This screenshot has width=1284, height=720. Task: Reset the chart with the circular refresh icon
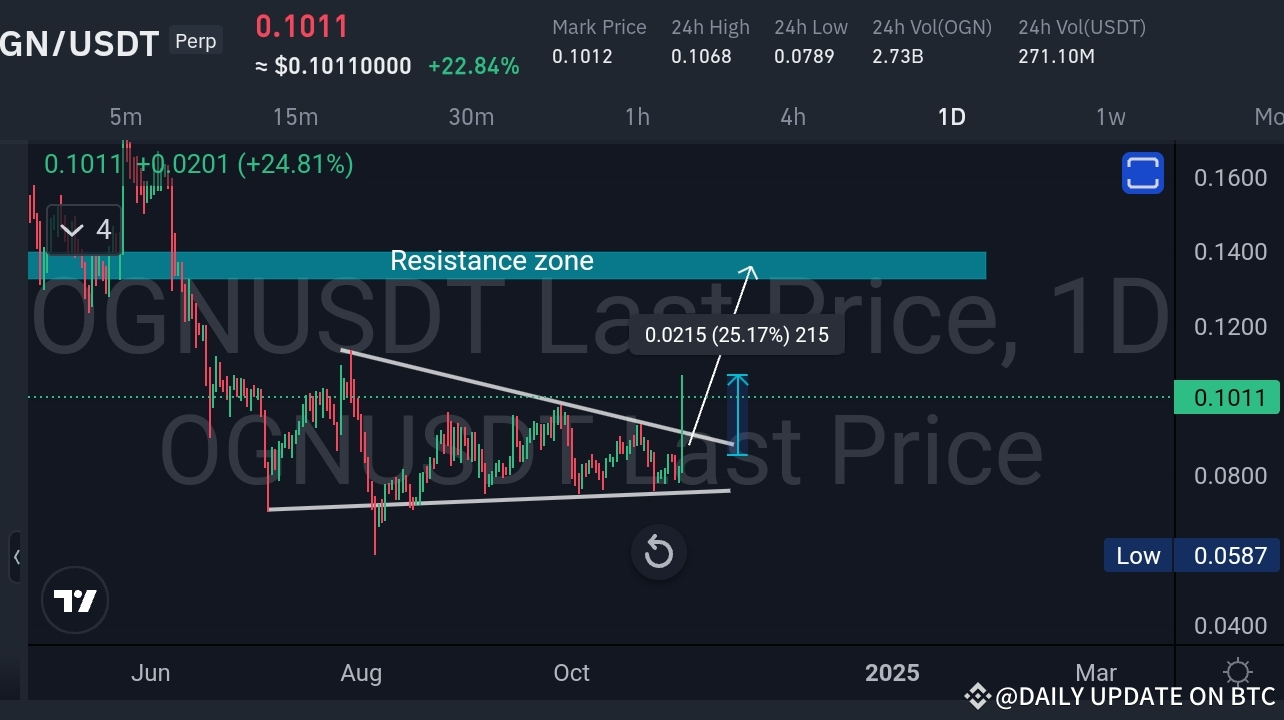[658, 552]
